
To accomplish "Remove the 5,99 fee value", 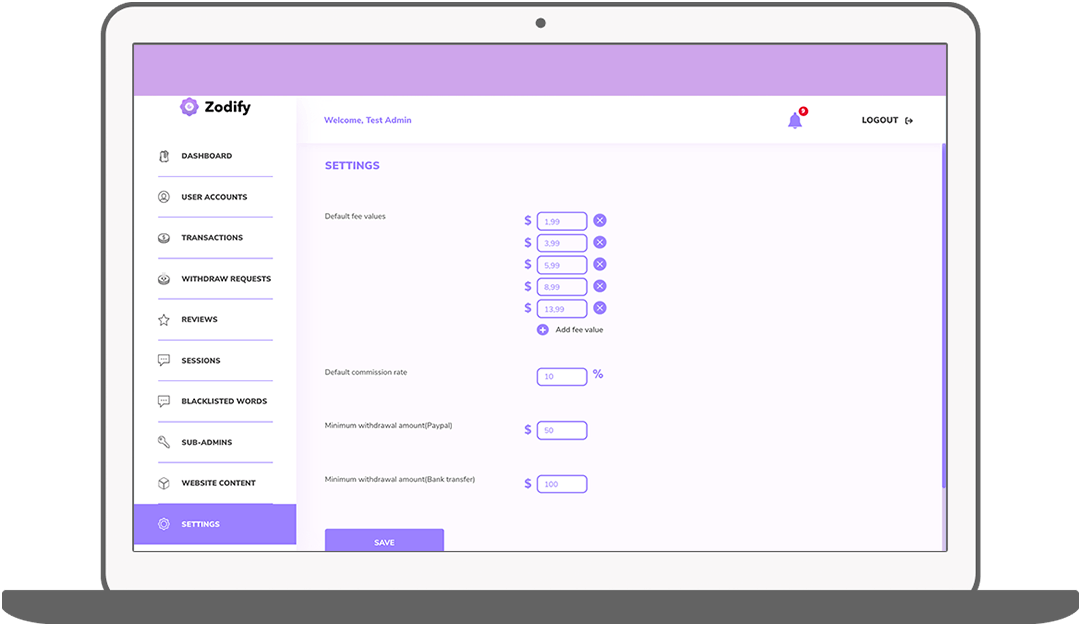I will 600,264.
